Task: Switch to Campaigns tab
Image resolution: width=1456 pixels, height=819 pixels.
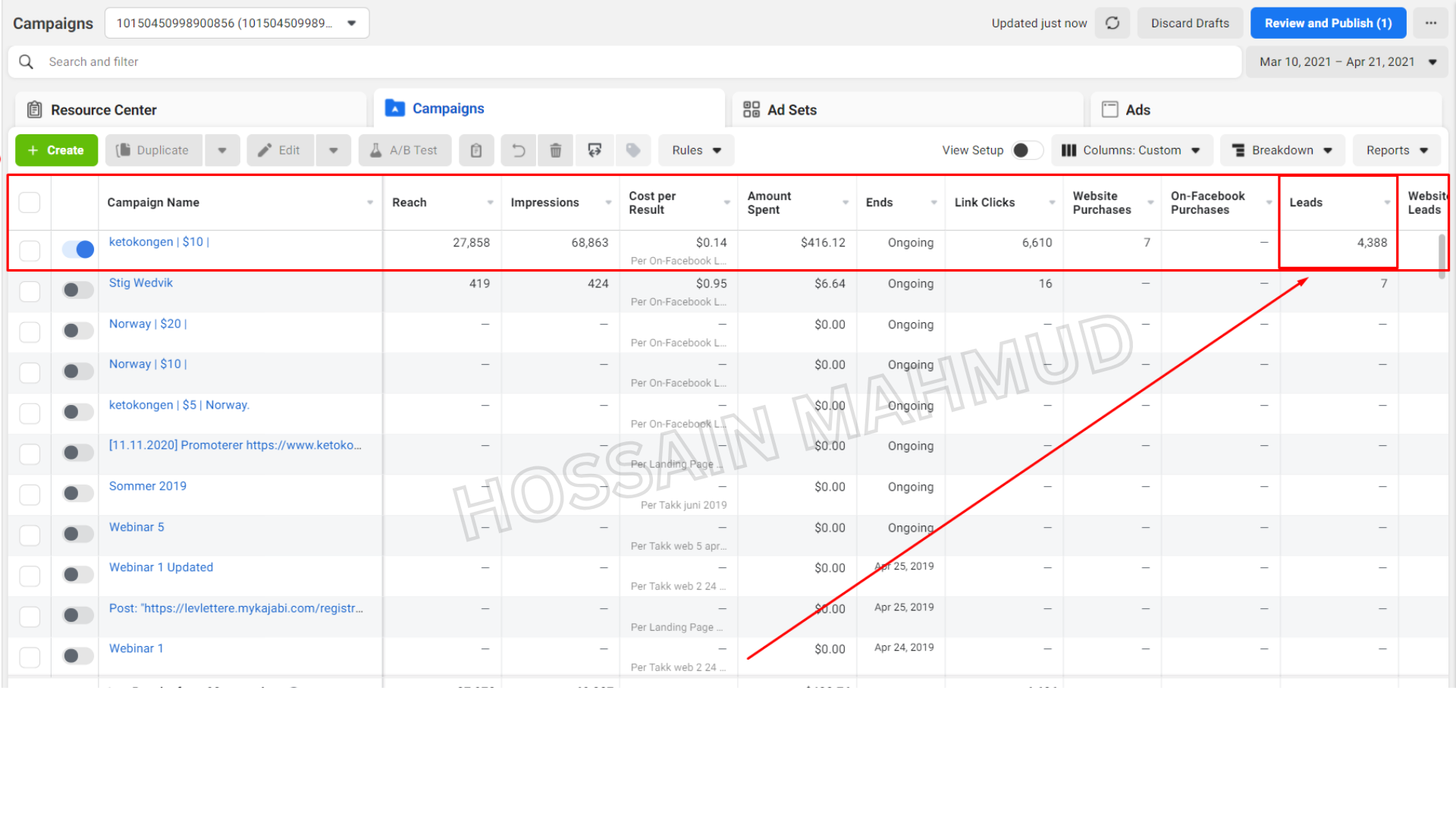Action: (x=550, y=108)
